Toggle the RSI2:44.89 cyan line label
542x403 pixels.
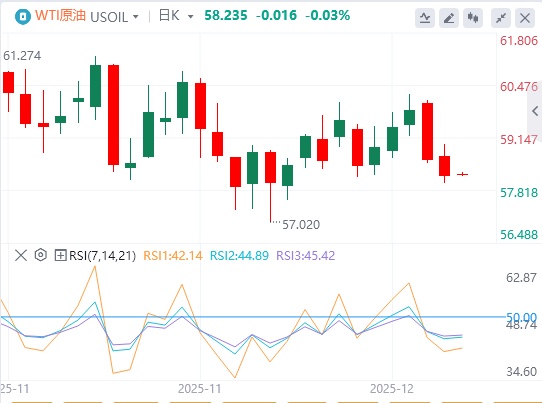pos(239,256)
